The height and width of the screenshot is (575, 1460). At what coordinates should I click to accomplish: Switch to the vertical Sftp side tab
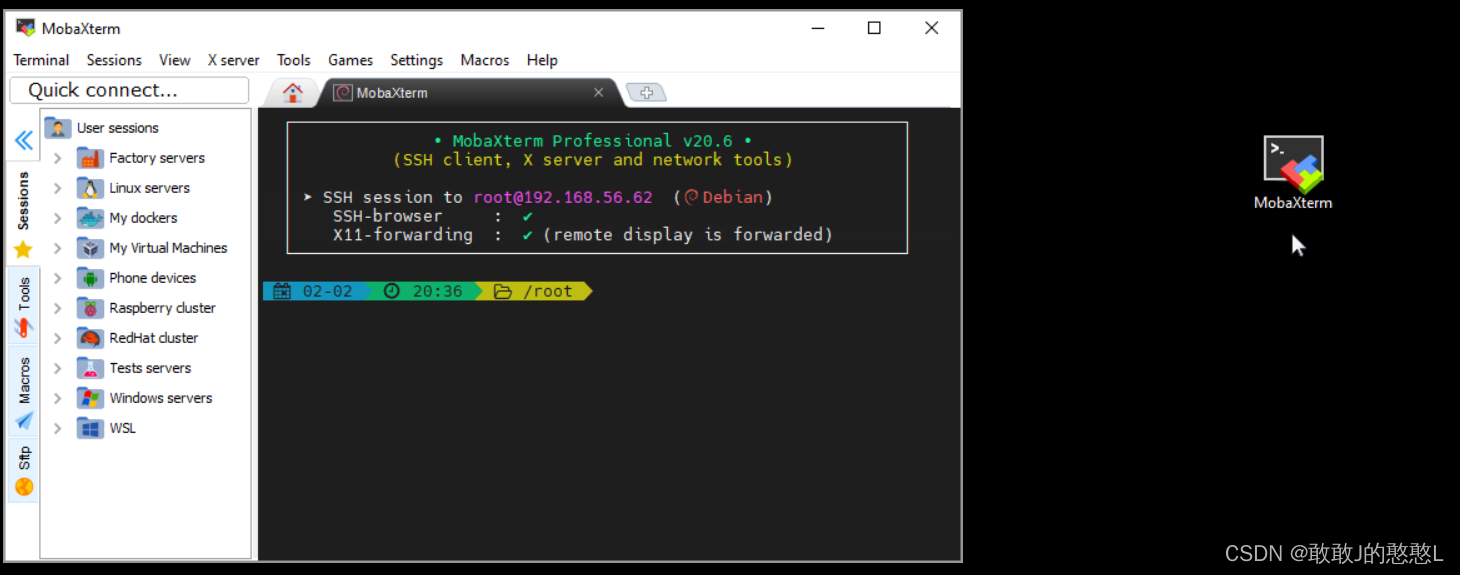[23, 470]
